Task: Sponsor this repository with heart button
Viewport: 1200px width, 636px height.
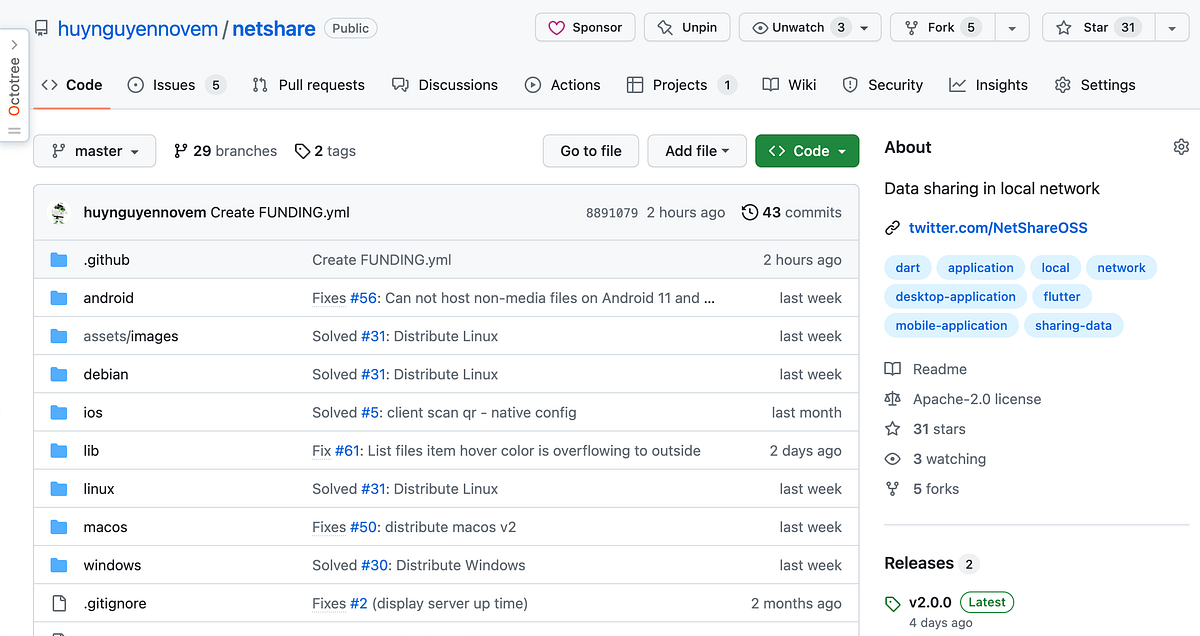Action: coord(585,28)
